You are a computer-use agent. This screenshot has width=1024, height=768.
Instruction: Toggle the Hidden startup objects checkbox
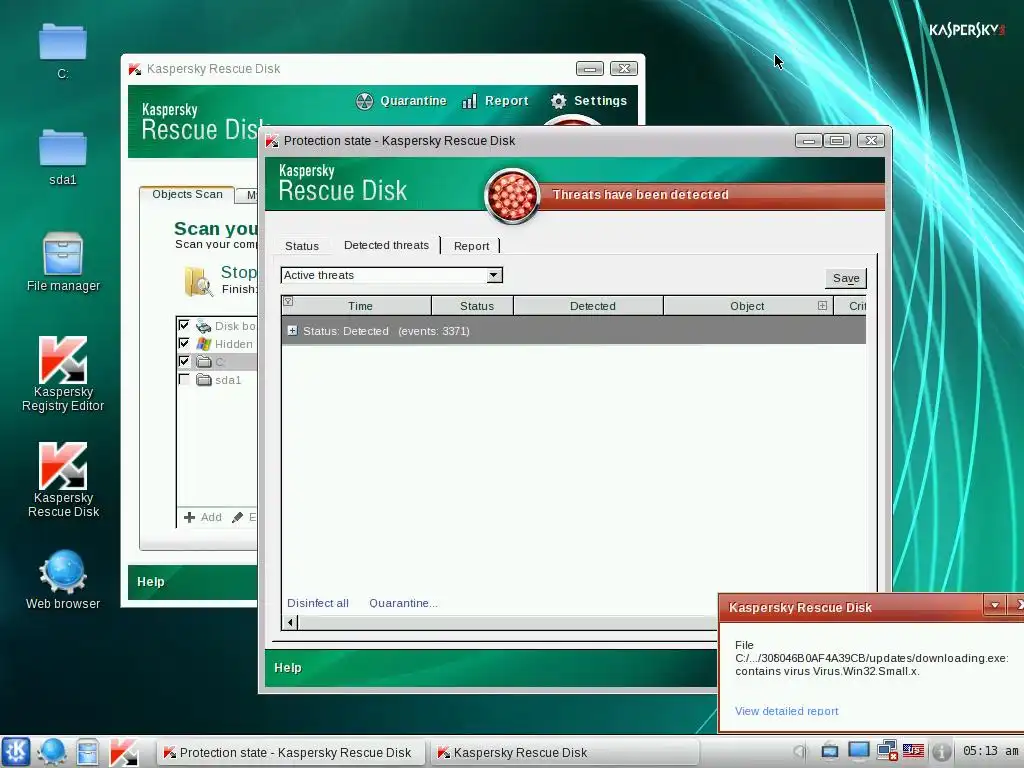[x=184, y=343]
